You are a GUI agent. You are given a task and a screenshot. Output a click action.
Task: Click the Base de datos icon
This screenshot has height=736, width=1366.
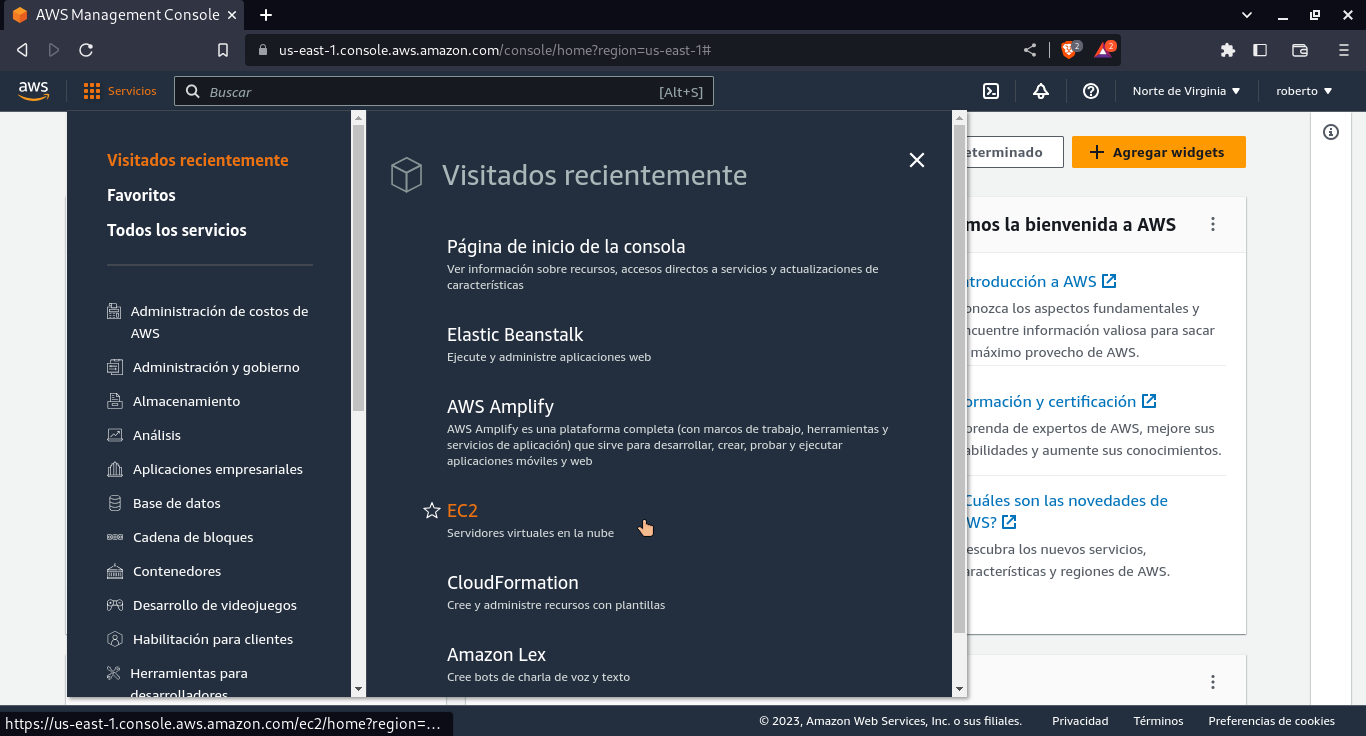click(x=114, y=503)
